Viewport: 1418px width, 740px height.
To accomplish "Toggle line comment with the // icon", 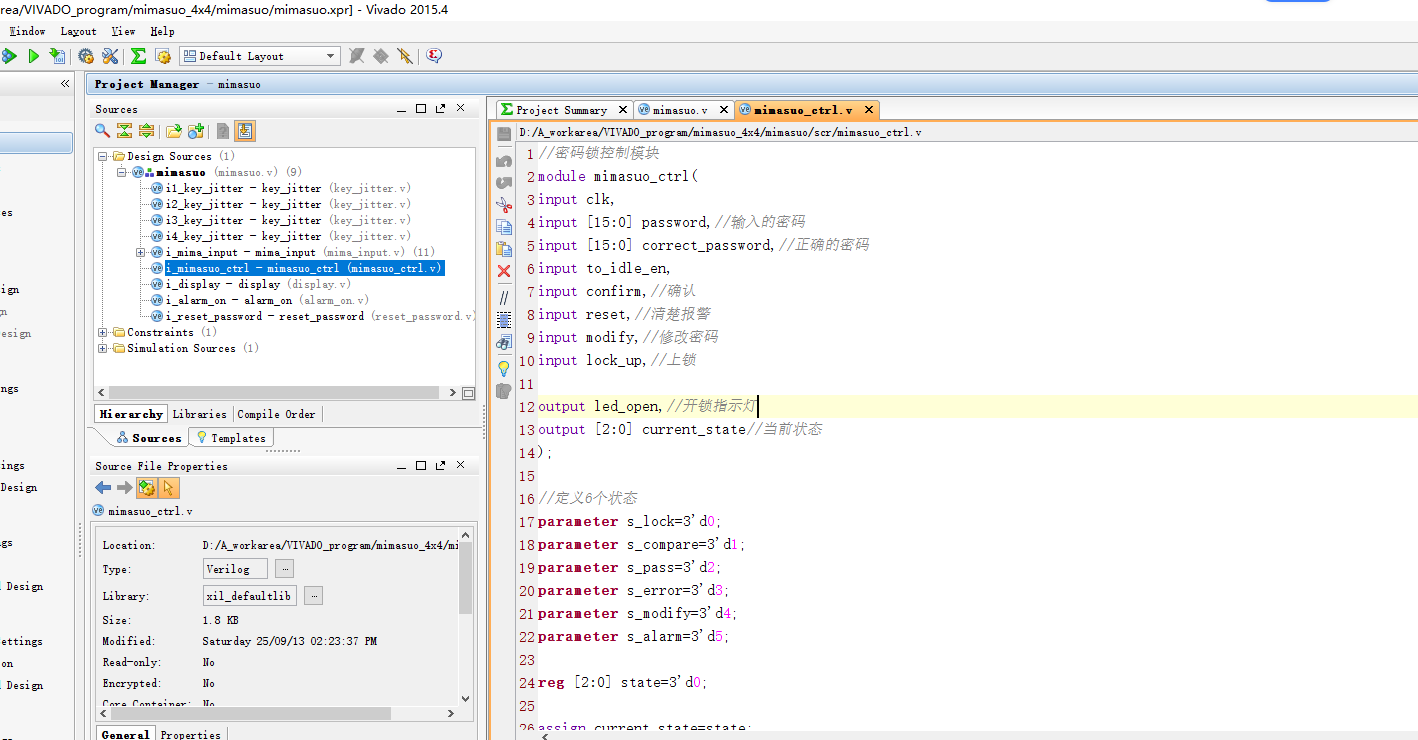I will pyautogui.click(x=504, y=297).
